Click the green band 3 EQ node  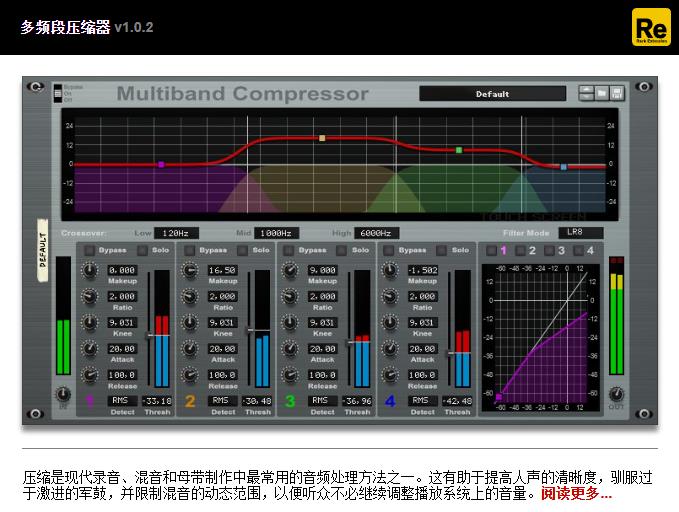coord(459,150)
